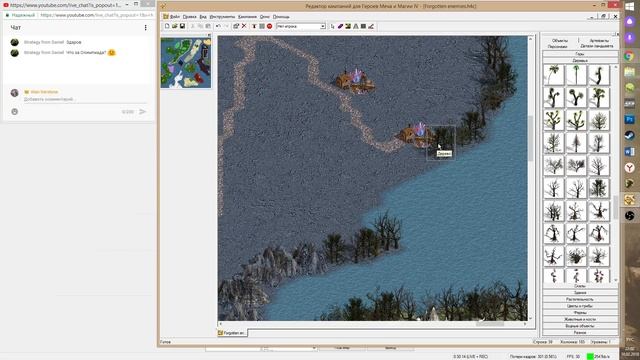Pick the dense dark bushy tree thumbnail
Image resolution: width=640 pixels, height=360 pixels.
tap(598, 188)
